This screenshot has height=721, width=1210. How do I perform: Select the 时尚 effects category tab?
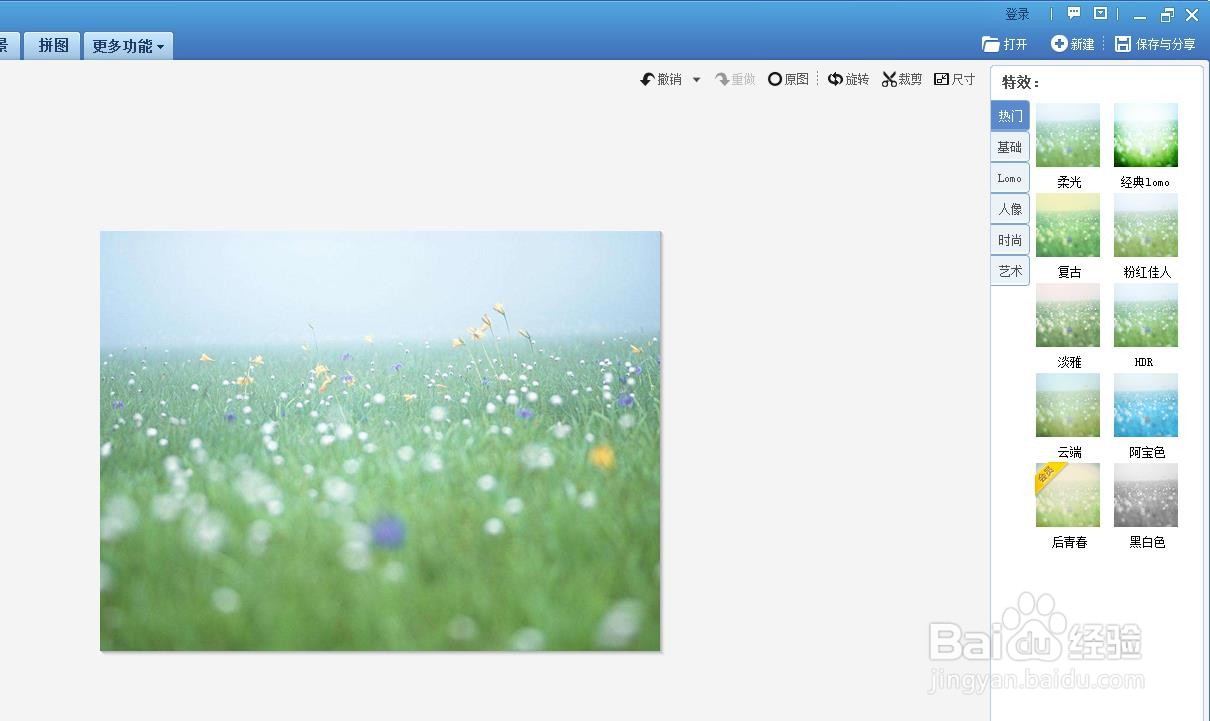point(1010,240)
